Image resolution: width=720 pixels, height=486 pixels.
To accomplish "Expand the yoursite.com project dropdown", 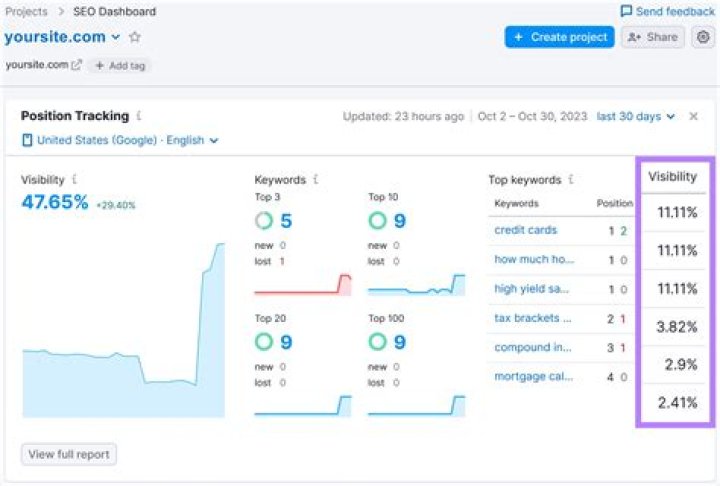I will [116, 37].
